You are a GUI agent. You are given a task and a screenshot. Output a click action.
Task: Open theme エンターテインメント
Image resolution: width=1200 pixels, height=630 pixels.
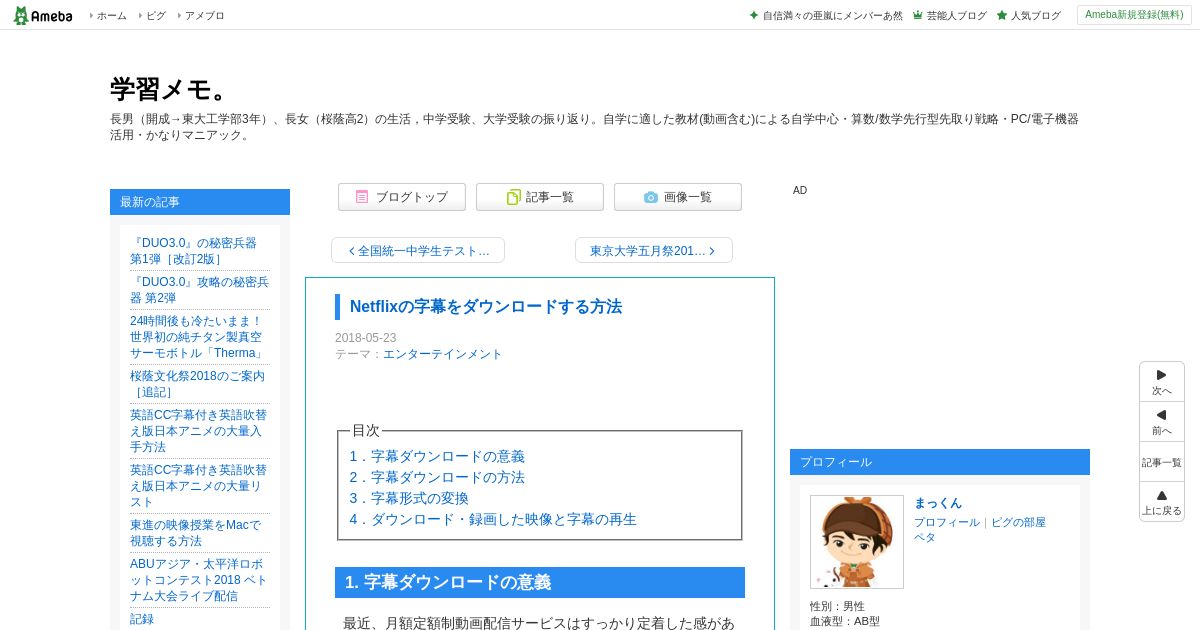pyautogui.click(x=443, y=354)
